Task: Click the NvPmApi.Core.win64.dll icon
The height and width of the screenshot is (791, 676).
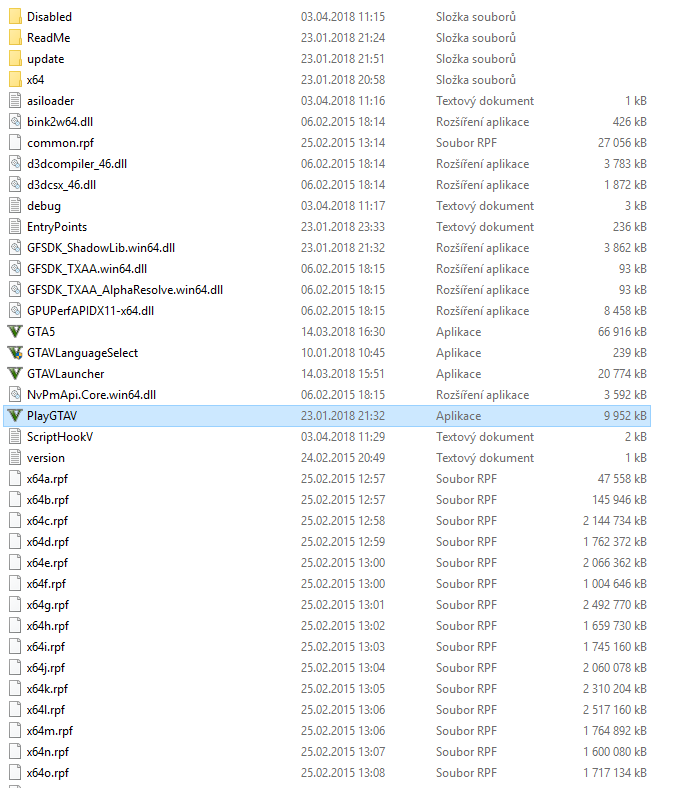Action: (15, 395)
